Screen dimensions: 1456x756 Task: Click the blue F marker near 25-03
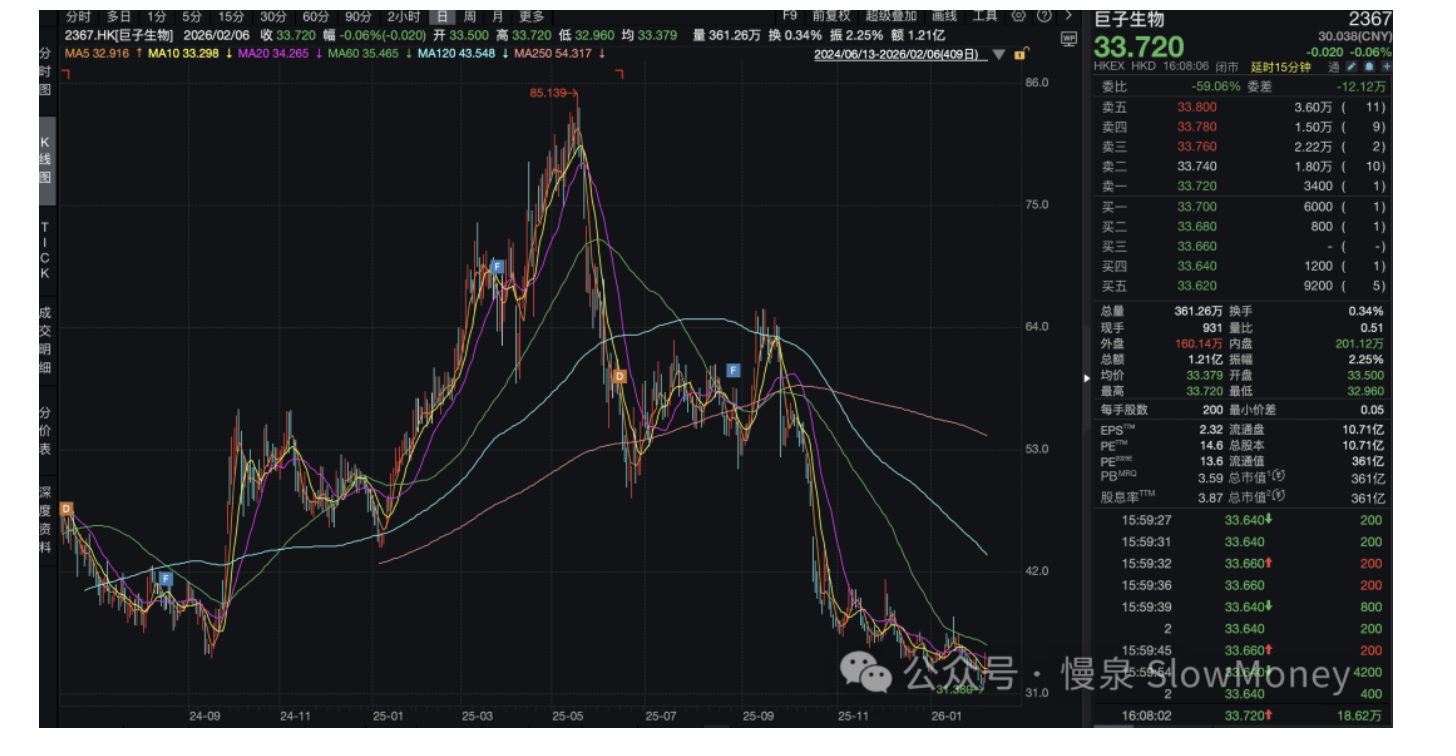point(496,266)
